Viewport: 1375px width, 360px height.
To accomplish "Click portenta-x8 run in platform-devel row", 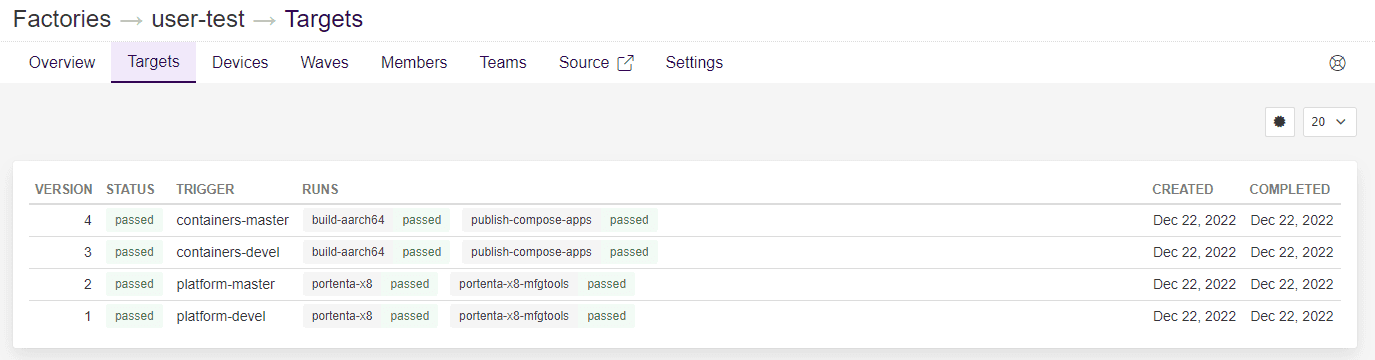I will (x=342, y=316).
